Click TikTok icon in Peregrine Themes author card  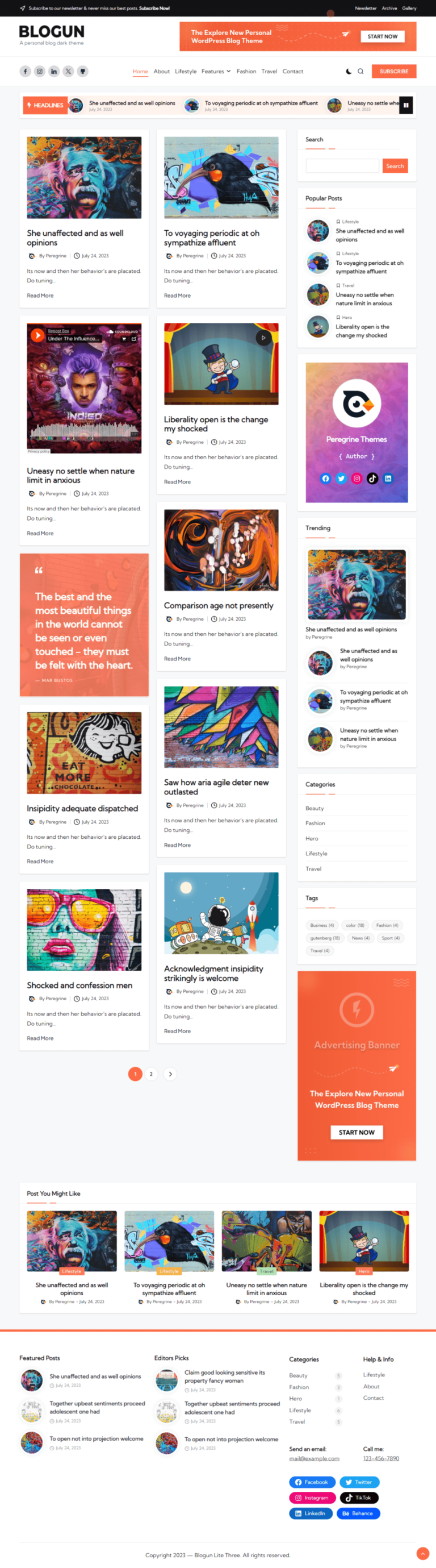pyautogui.click(x=372, y=479)
